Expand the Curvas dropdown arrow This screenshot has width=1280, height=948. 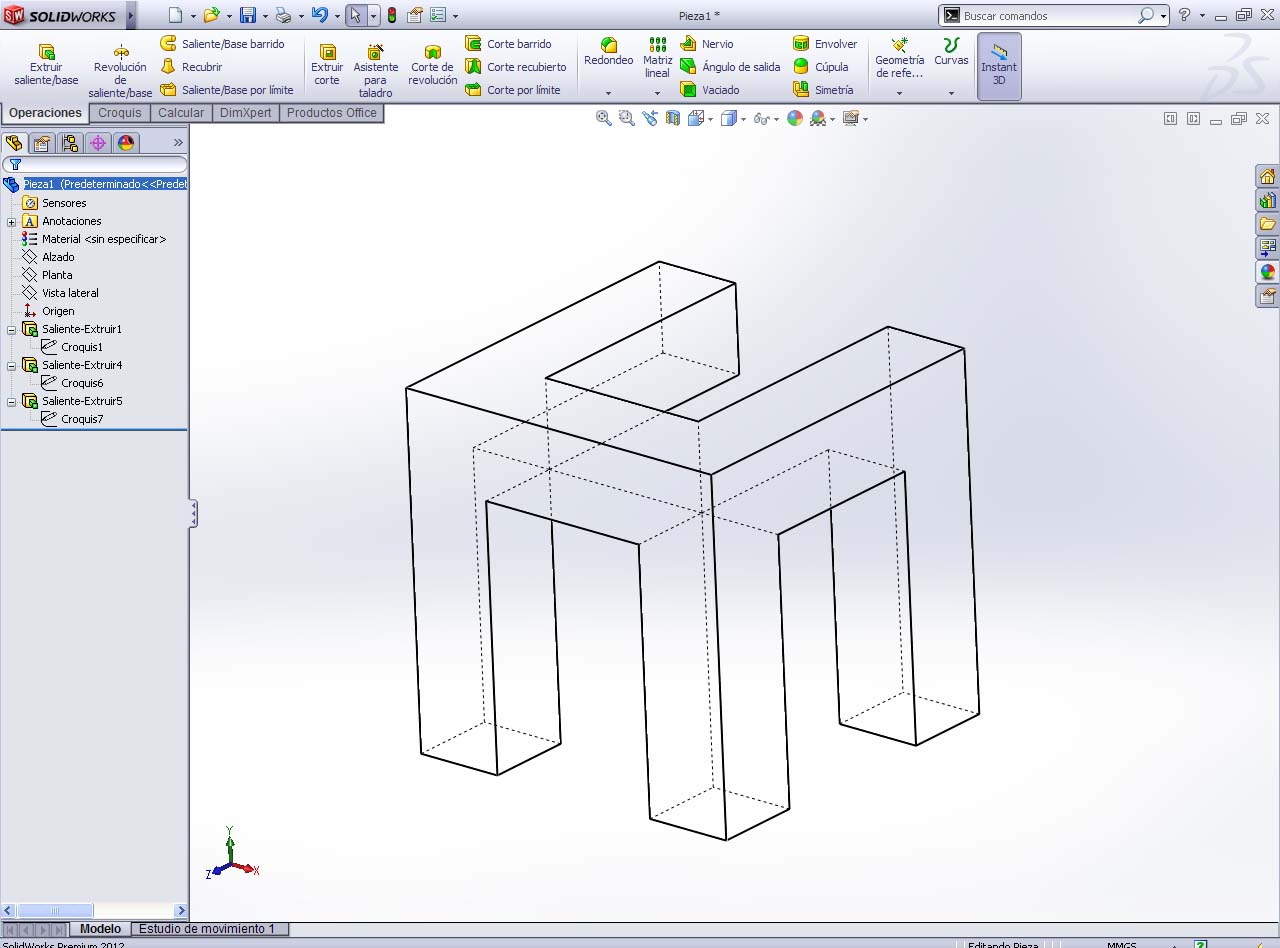click(x=951, y=93)
